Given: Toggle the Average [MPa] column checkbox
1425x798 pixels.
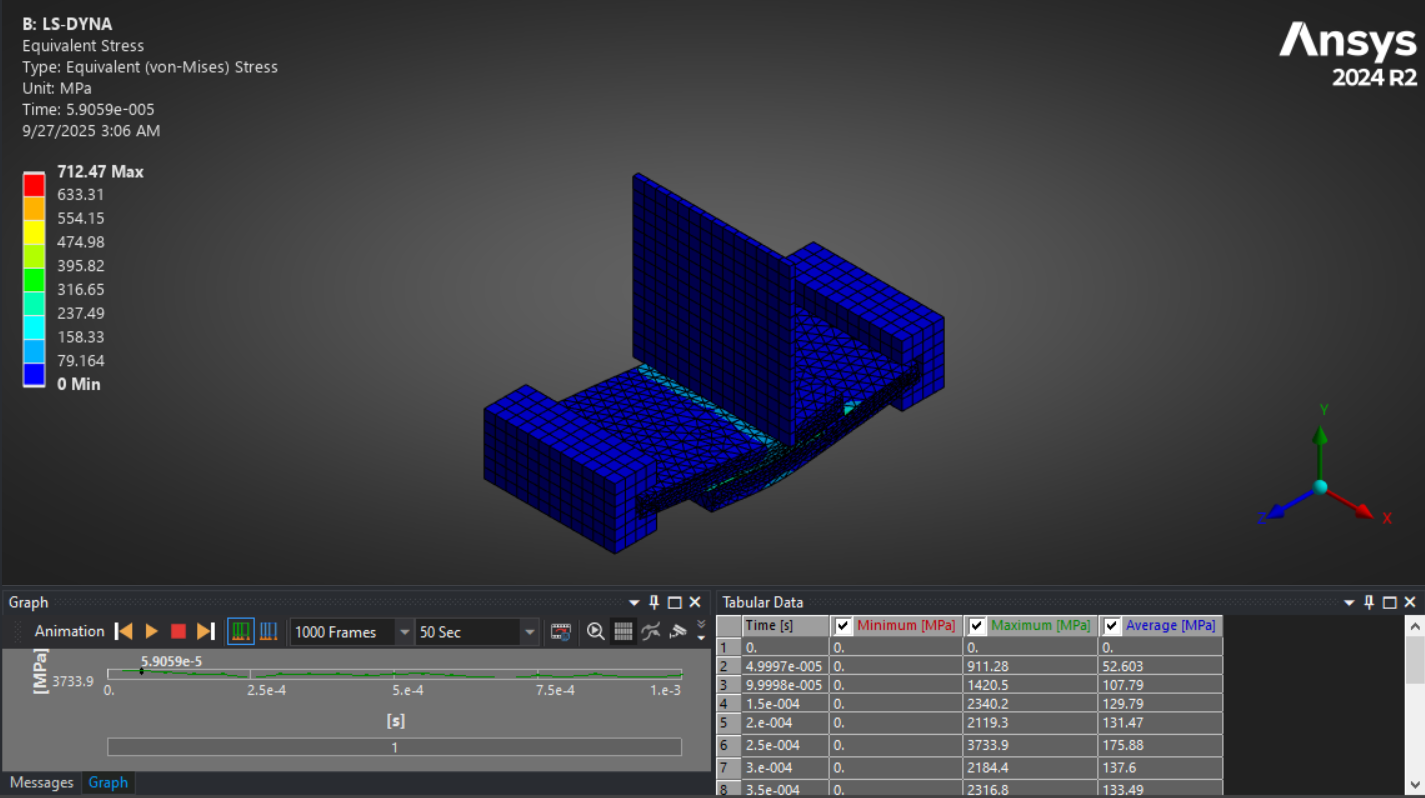Looking at the screenshot, I should (x=1112, y=626).
